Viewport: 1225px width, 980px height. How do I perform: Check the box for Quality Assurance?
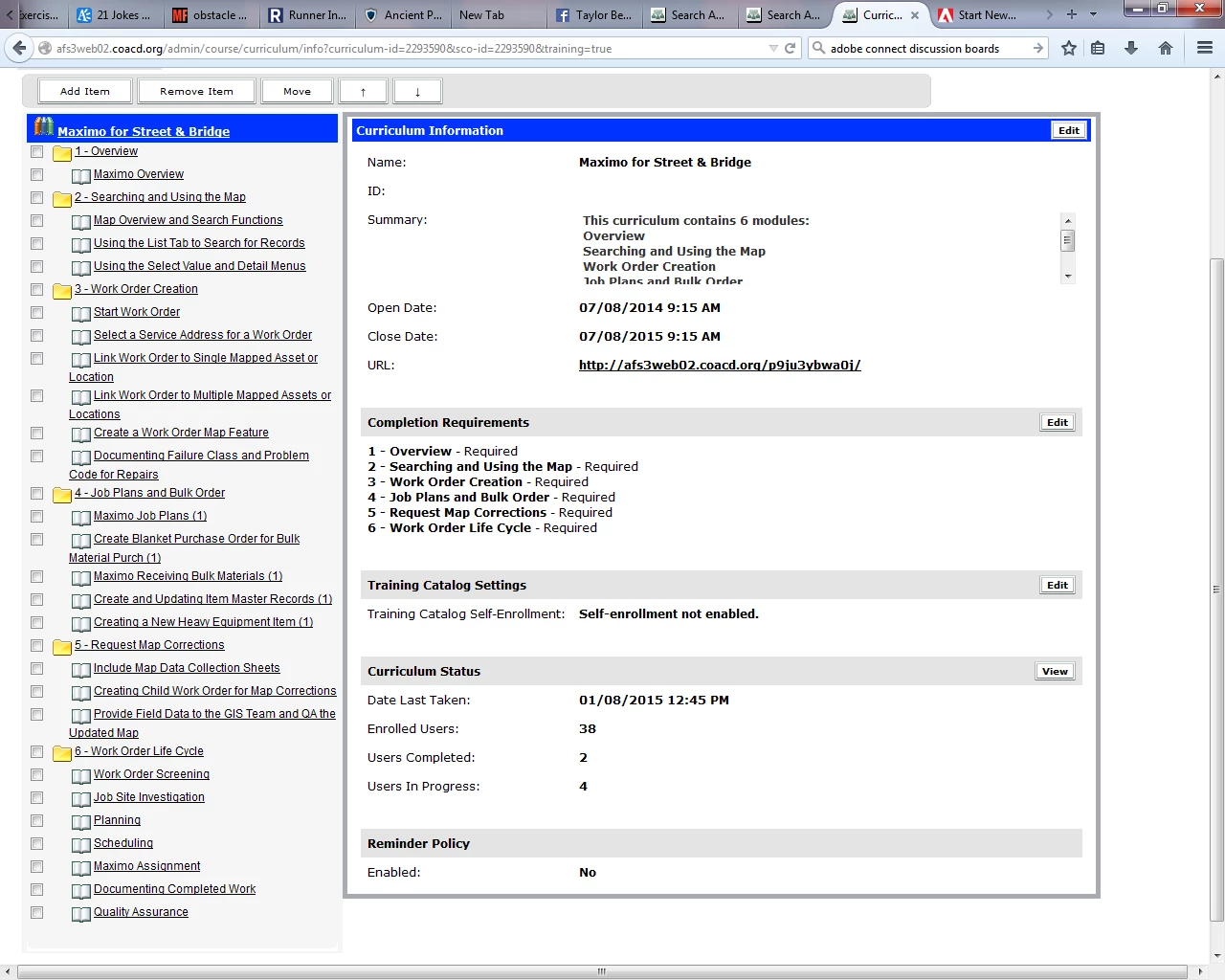36,912
